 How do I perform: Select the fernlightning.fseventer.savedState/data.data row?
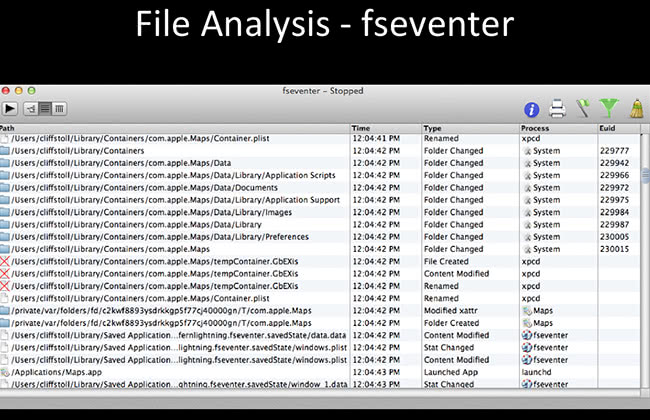320,335
